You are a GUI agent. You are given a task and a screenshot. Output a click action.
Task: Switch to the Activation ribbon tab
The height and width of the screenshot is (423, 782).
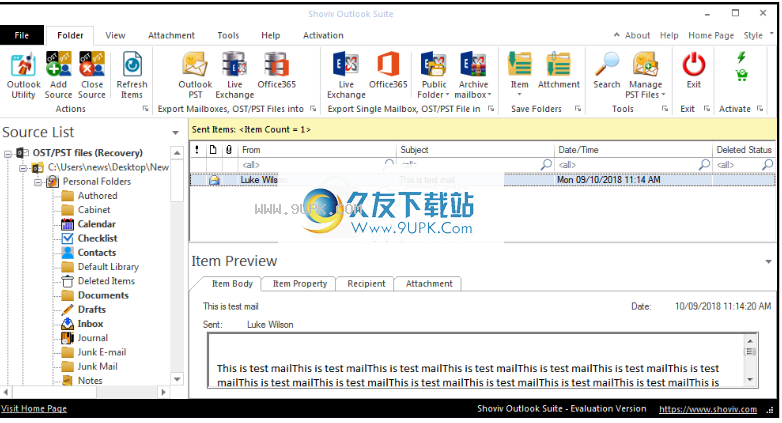pyautogui.click(x=323, y=35)
